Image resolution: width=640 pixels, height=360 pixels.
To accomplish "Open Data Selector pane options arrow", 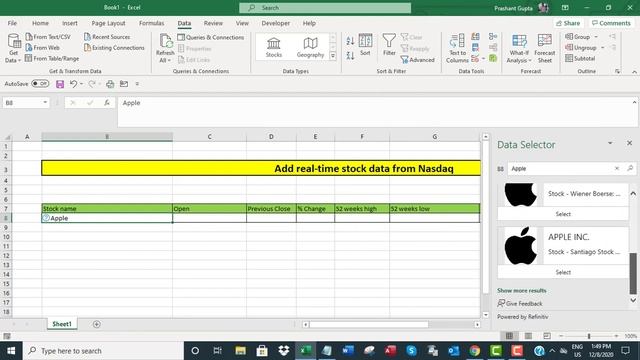I will click(x=610, y=143).
